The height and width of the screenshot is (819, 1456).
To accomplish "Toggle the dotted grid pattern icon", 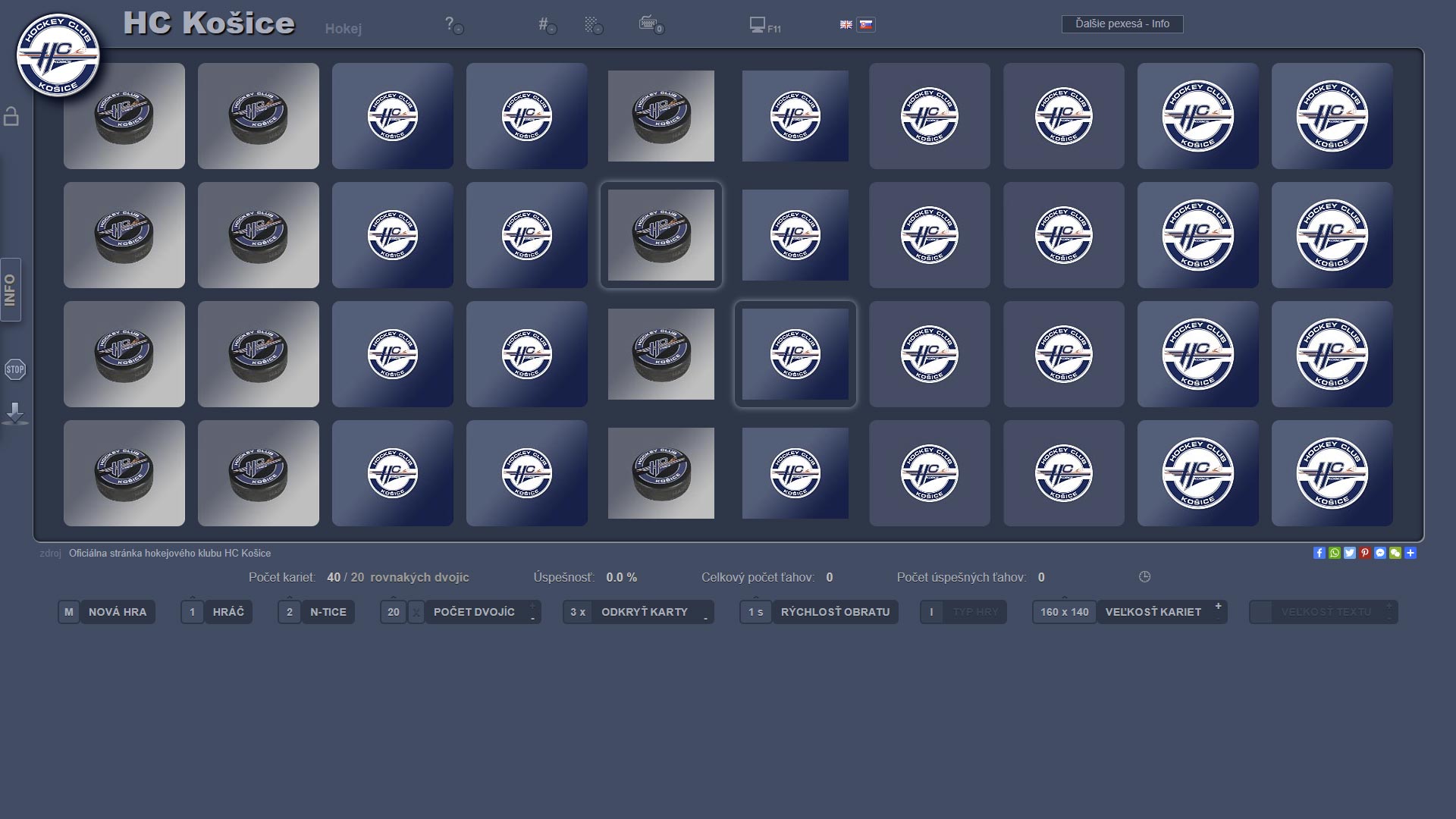I will [594, 25].
